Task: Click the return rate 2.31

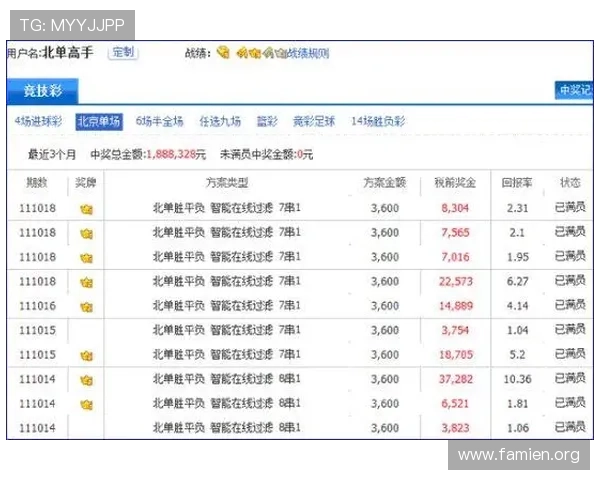Action: tap(517, 208)
